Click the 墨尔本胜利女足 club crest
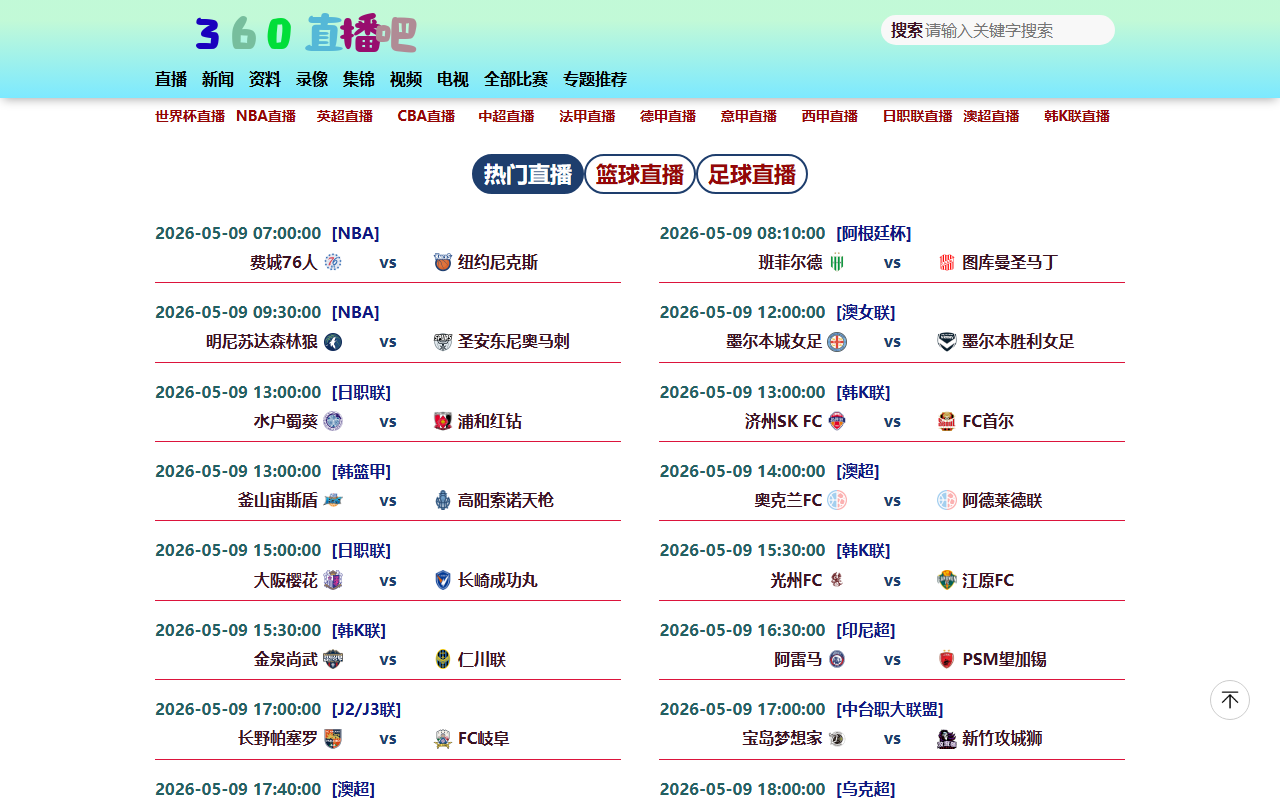Viewport: 1280px width, 800px height. pyautogui.click(x=947, y=342)
